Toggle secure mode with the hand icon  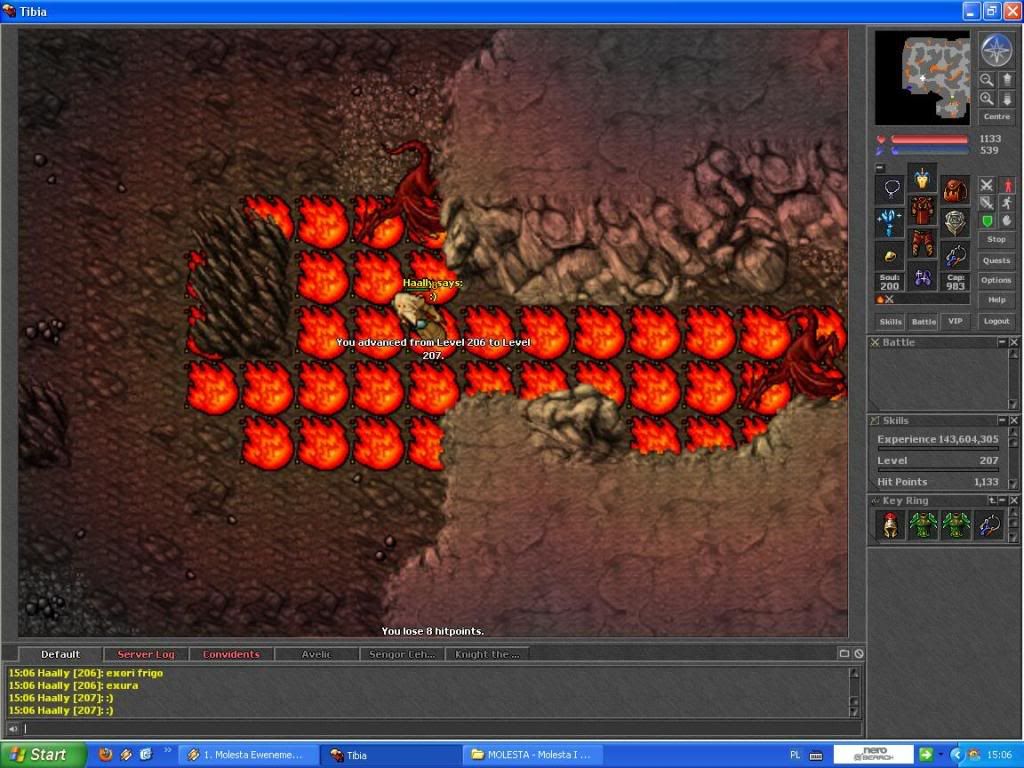click(1008, 221)
